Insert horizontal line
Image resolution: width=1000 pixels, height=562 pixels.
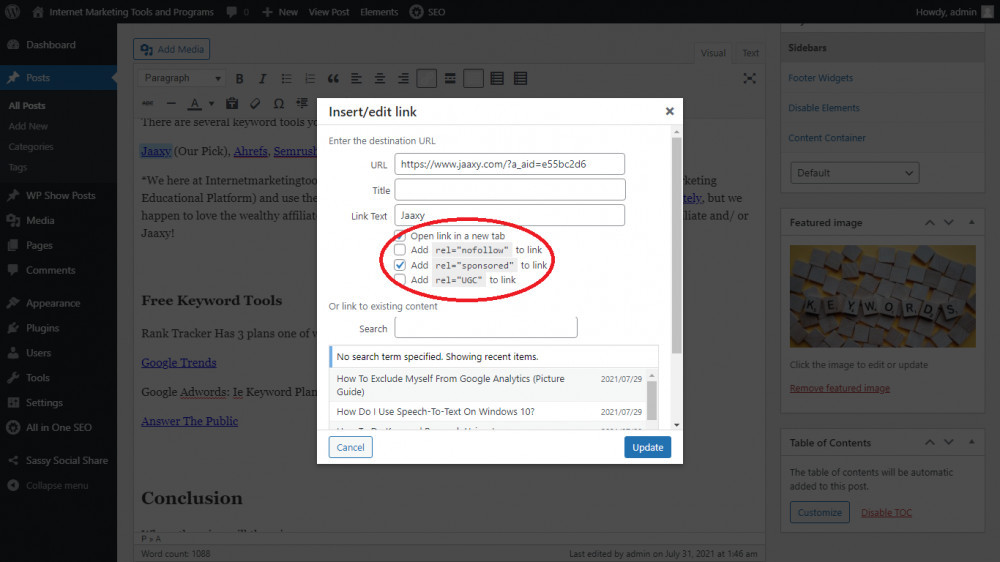pyautogui.click(x=171, y=103)
